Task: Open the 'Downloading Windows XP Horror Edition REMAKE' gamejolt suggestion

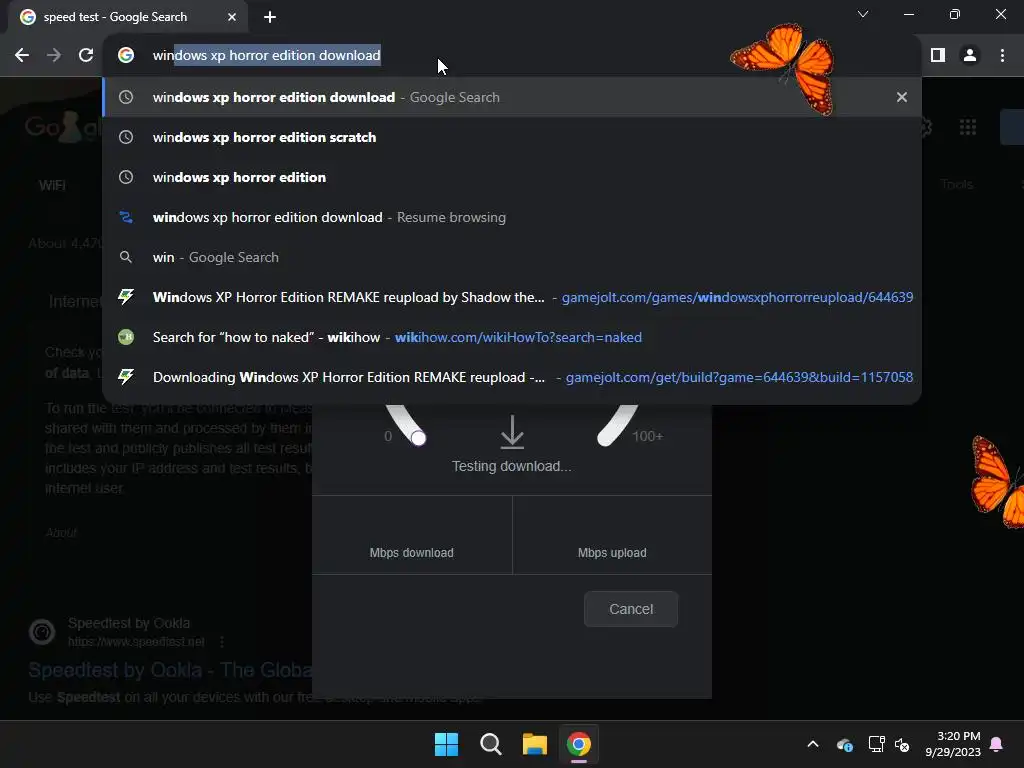Action: point(512,377)
